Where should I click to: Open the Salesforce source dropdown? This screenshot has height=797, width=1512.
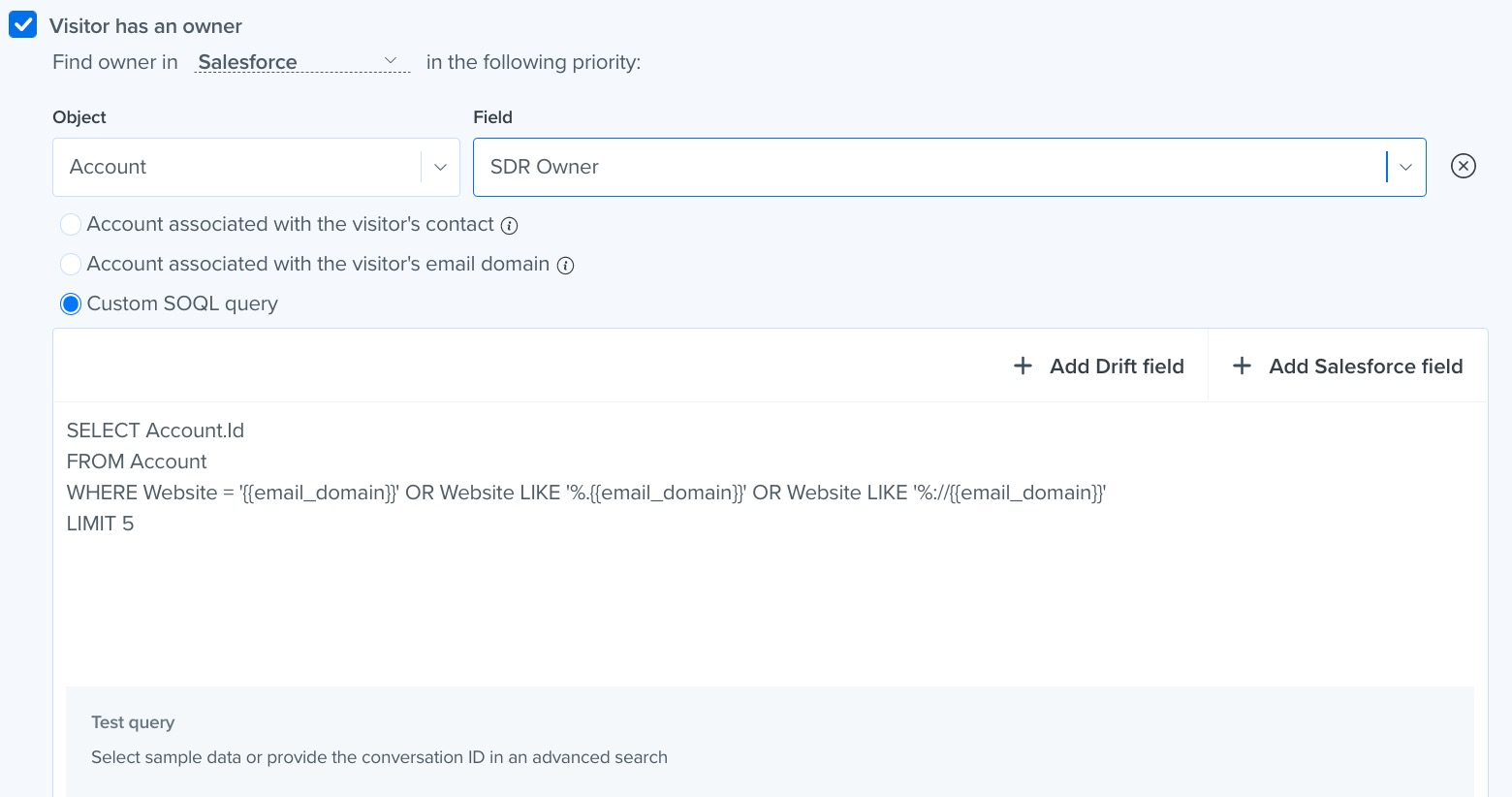pyautogui.click(x=302, y=62)
